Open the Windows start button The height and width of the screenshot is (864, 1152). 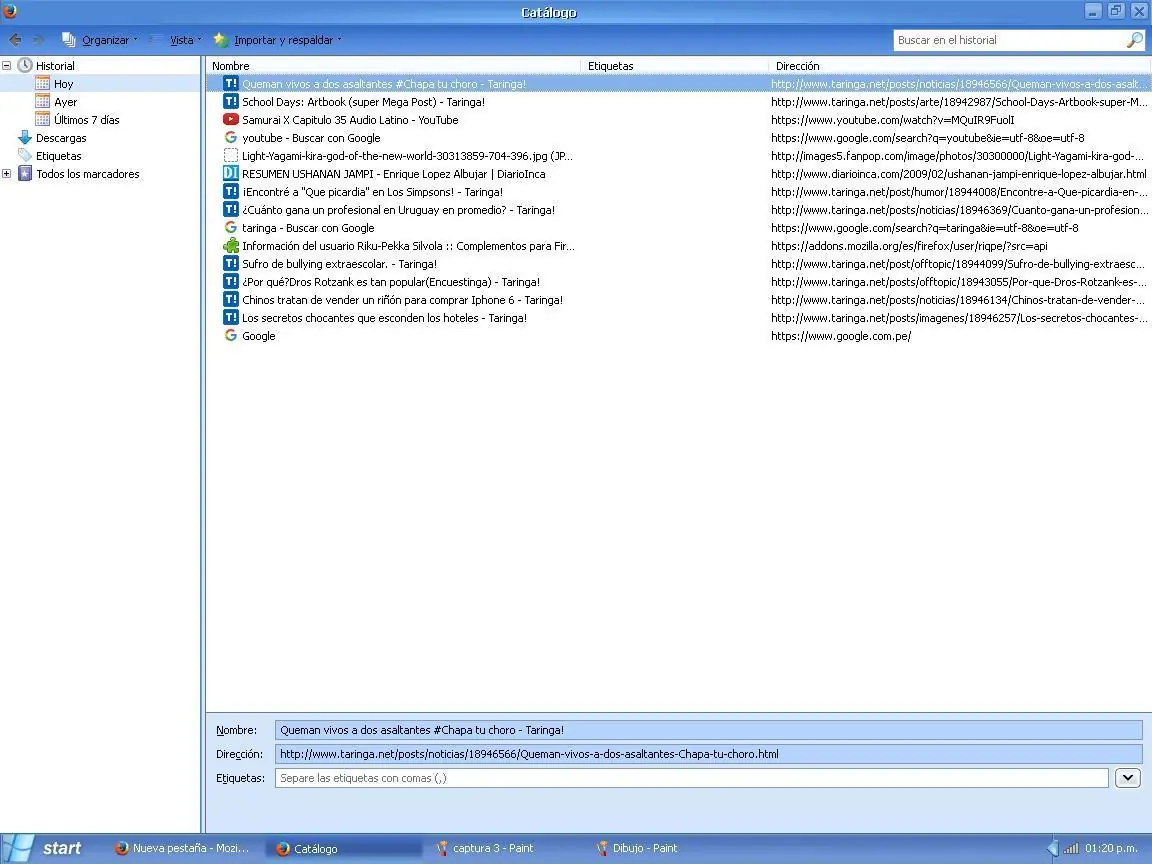point(44,849)
